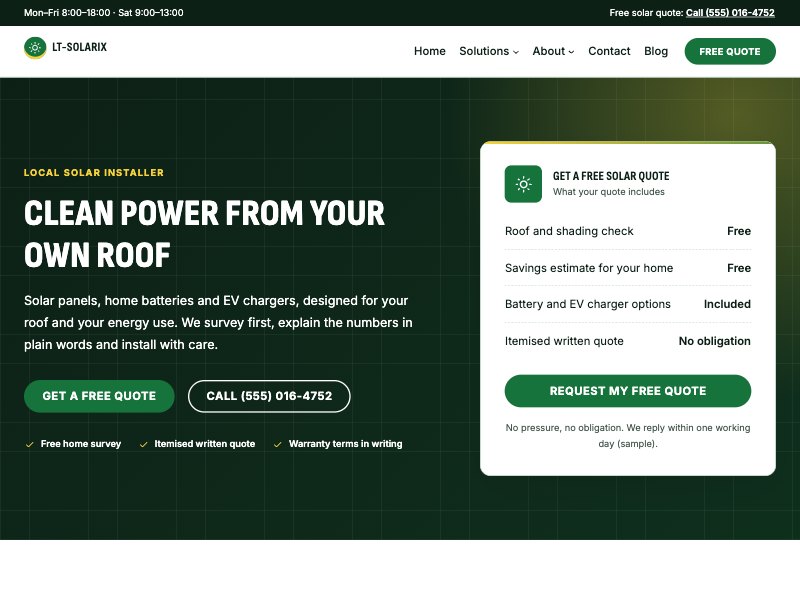The width and height of the screenshot is (800, 600).
Task: Open the Home menu item
Action: point(430,51)
